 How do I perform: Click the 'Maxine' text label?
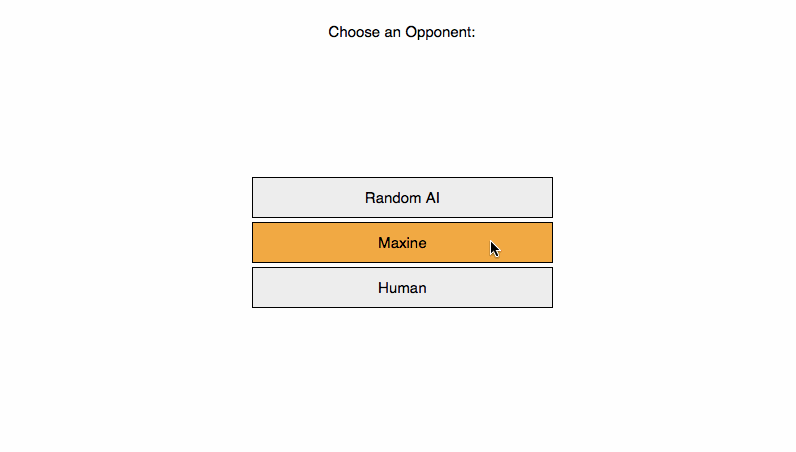pos(402,243)
